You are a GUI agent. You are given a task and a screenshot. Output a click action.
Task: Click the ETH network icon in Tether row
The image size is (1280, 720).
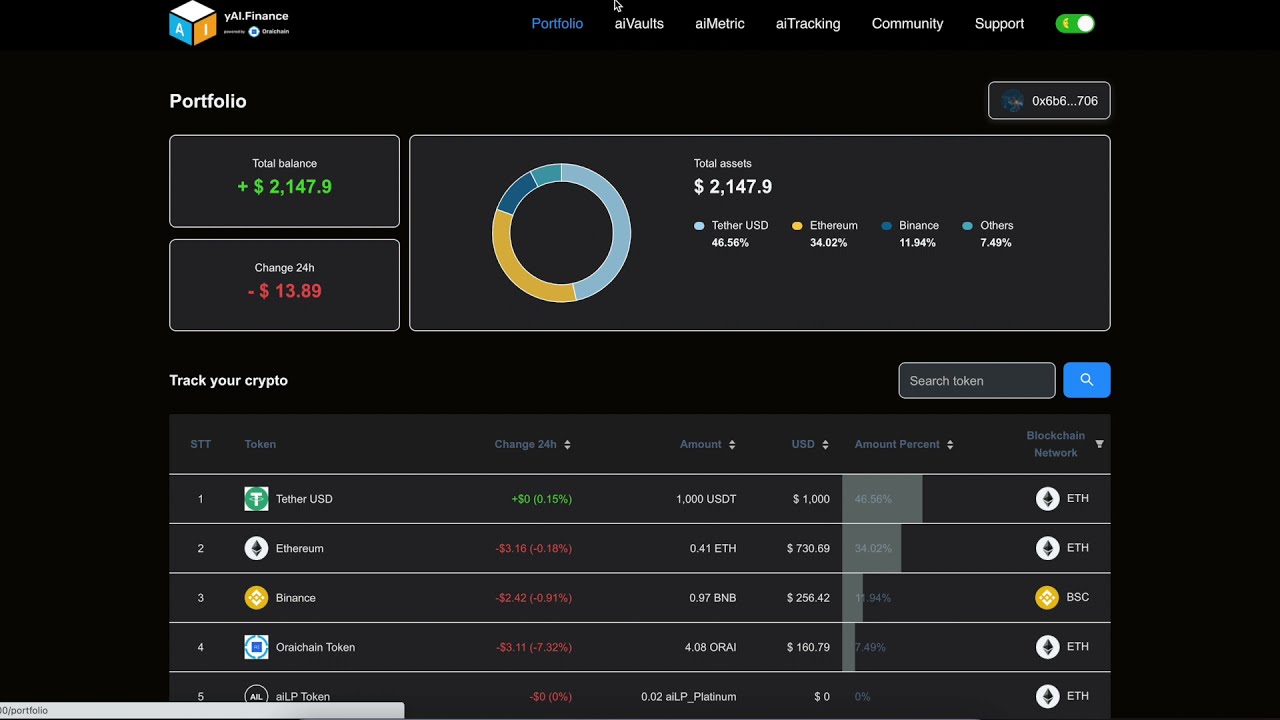tap(1047, 499)
